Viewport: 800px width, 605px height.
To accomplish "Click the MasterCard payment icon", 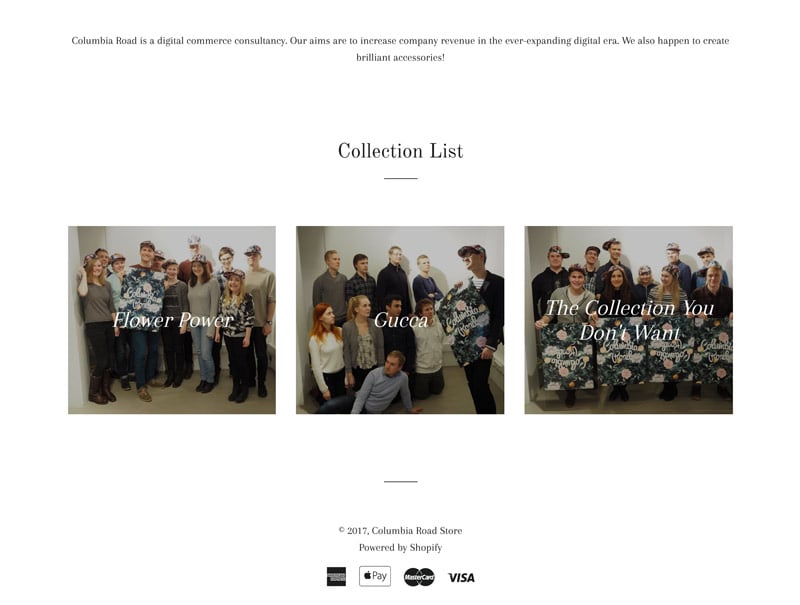I will pyautogui.click(x=419, y=577).
